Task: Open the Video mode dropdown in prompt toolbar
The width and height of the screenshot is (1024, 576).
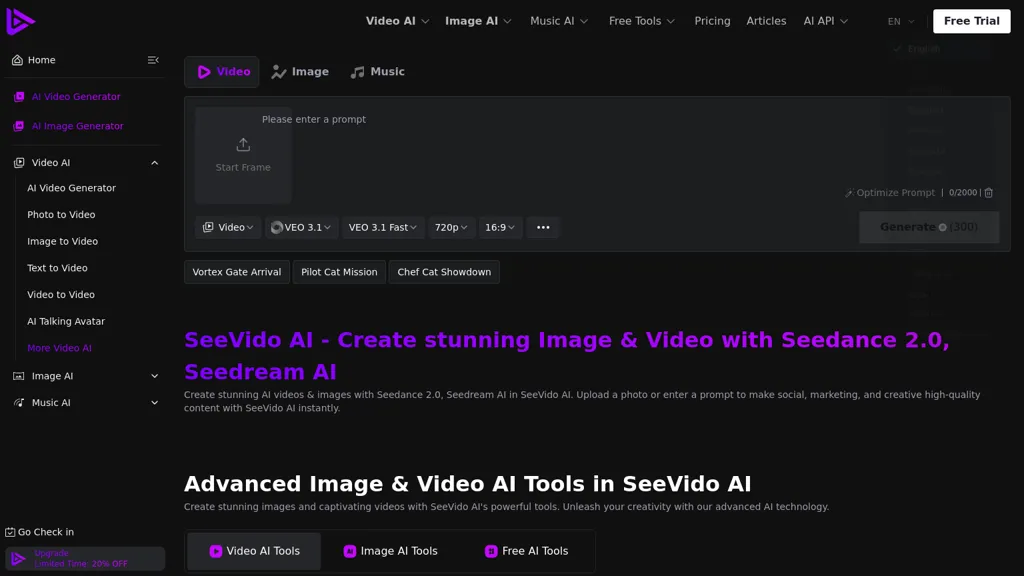Action: pyautogui.click(x=228, y=227)
